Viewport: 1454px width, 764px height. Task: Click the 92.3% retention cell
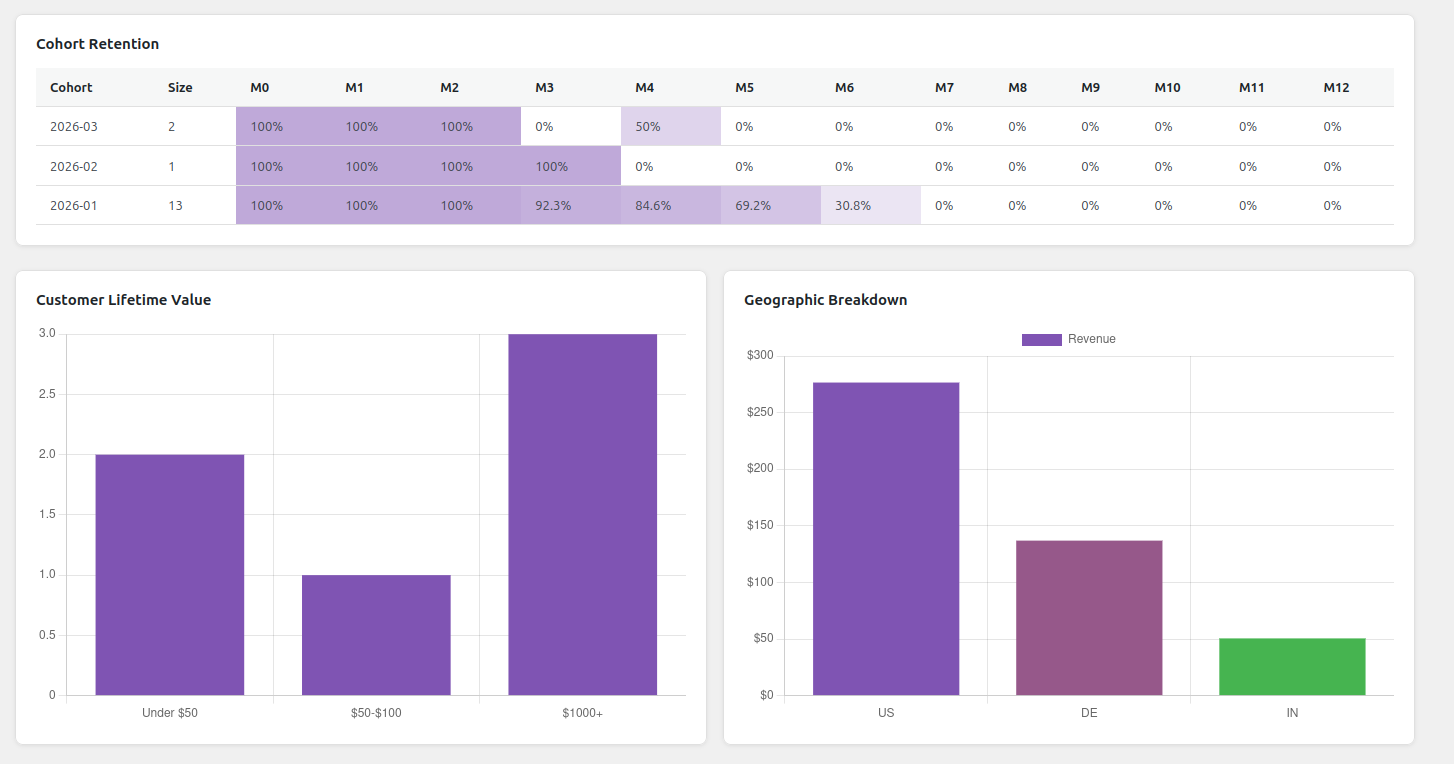click(571, 205)
